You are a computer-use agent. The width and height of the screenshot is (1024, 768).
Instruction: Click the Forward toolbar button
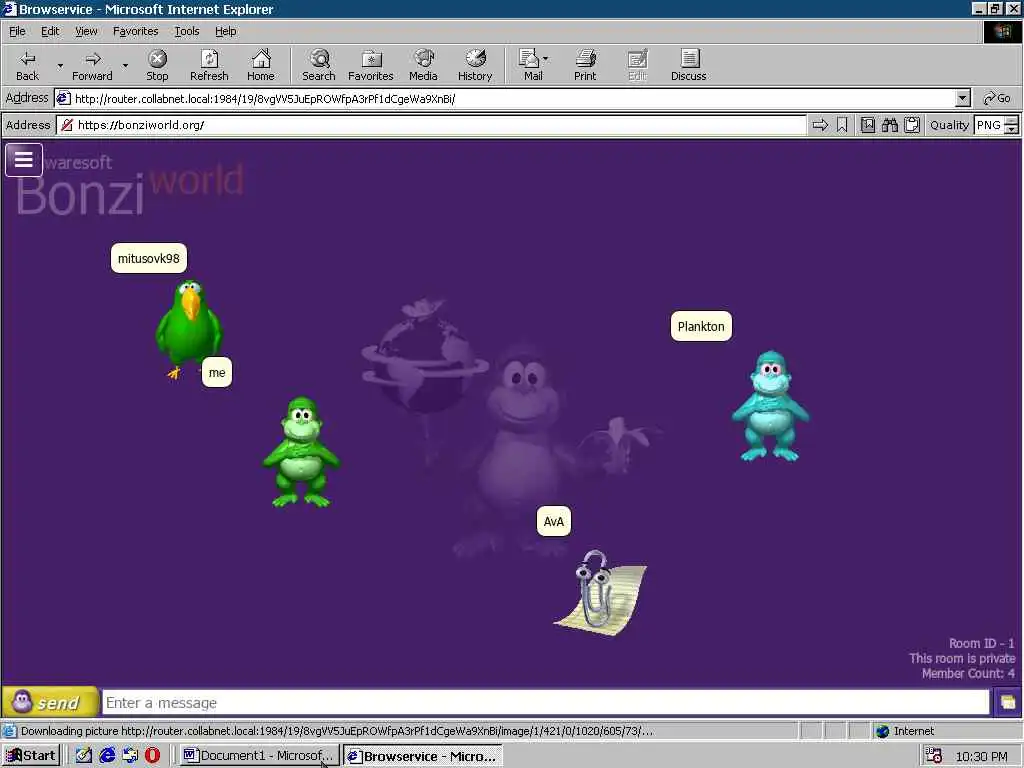(92, 65)
